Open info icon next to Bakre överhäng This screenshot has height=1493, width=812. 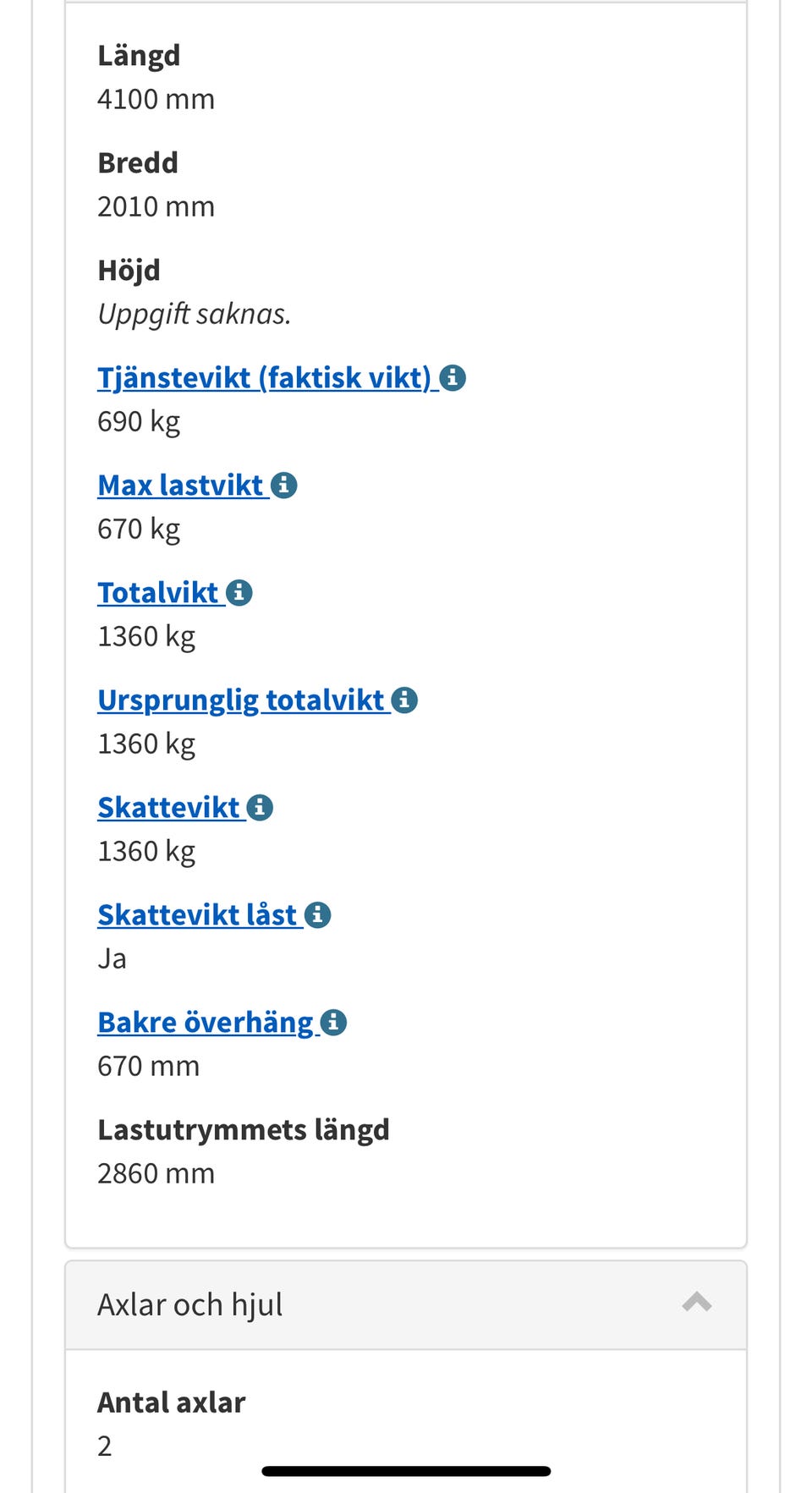coord(332,1022)
